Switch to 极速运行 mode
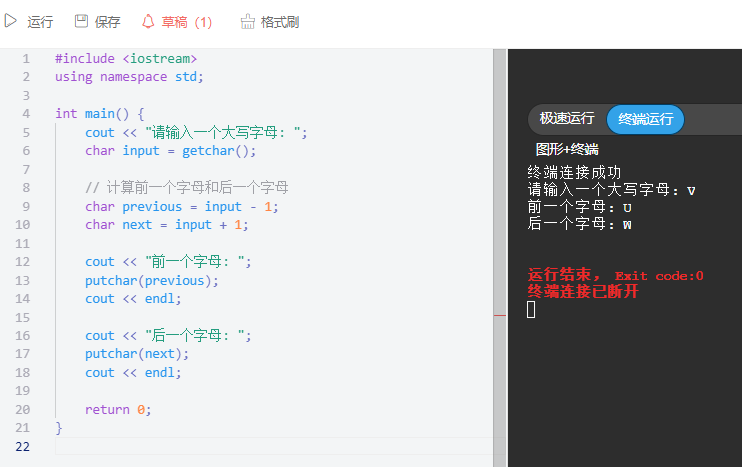This screenshot has height=467, width=742. [x=567, y=118]
